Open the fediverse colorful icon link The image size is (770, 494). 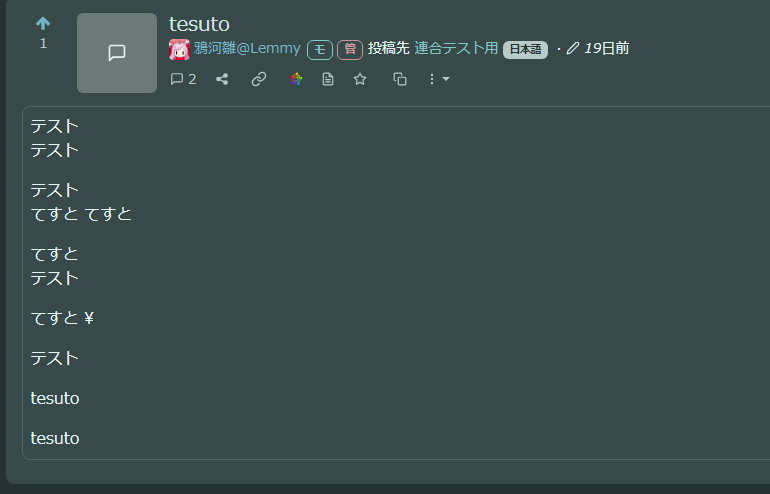(x=296, y=79)
